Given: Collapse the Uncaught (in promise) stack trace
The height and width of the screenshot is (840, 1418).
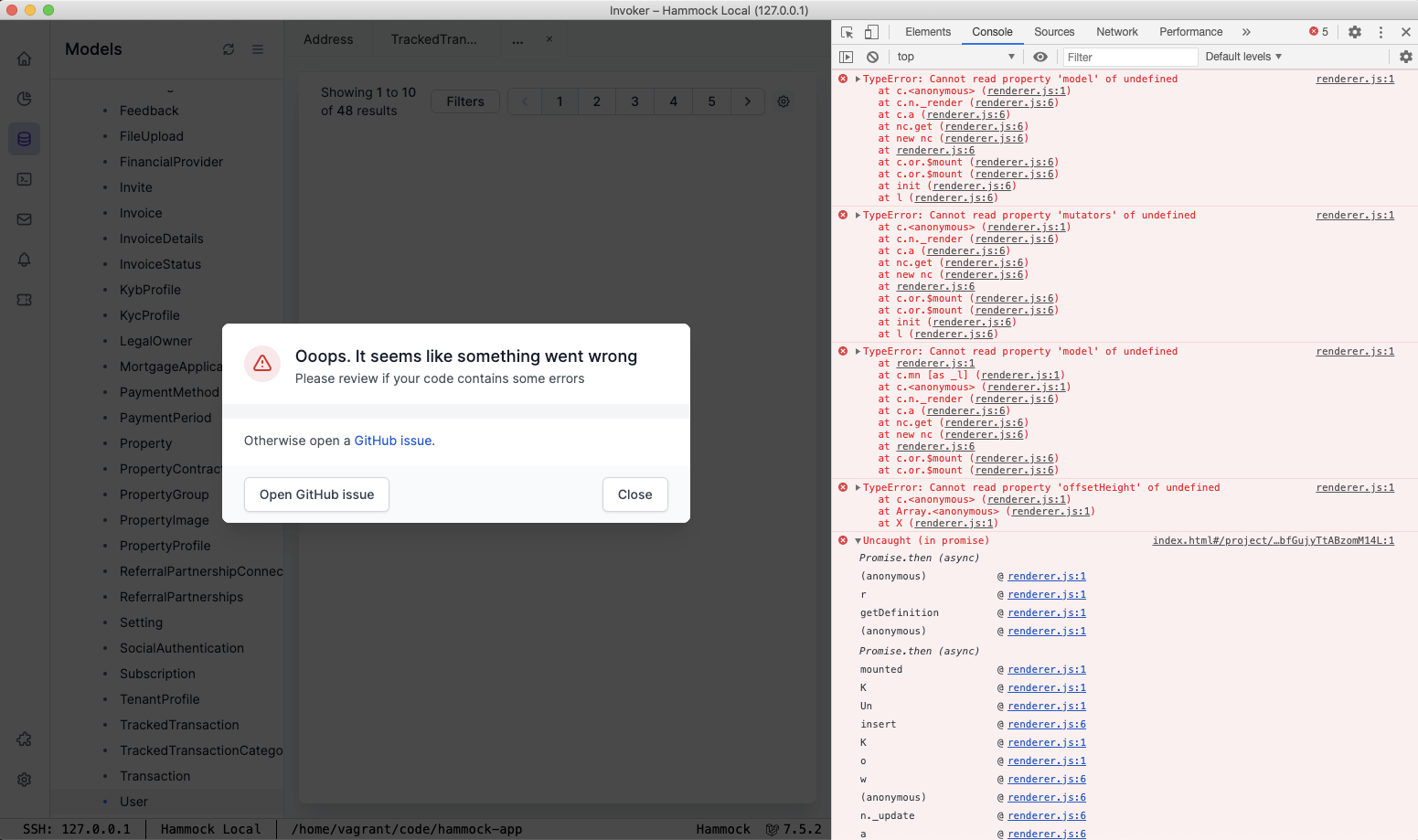Looking at the screenshot, I should (x=857, y=540).
